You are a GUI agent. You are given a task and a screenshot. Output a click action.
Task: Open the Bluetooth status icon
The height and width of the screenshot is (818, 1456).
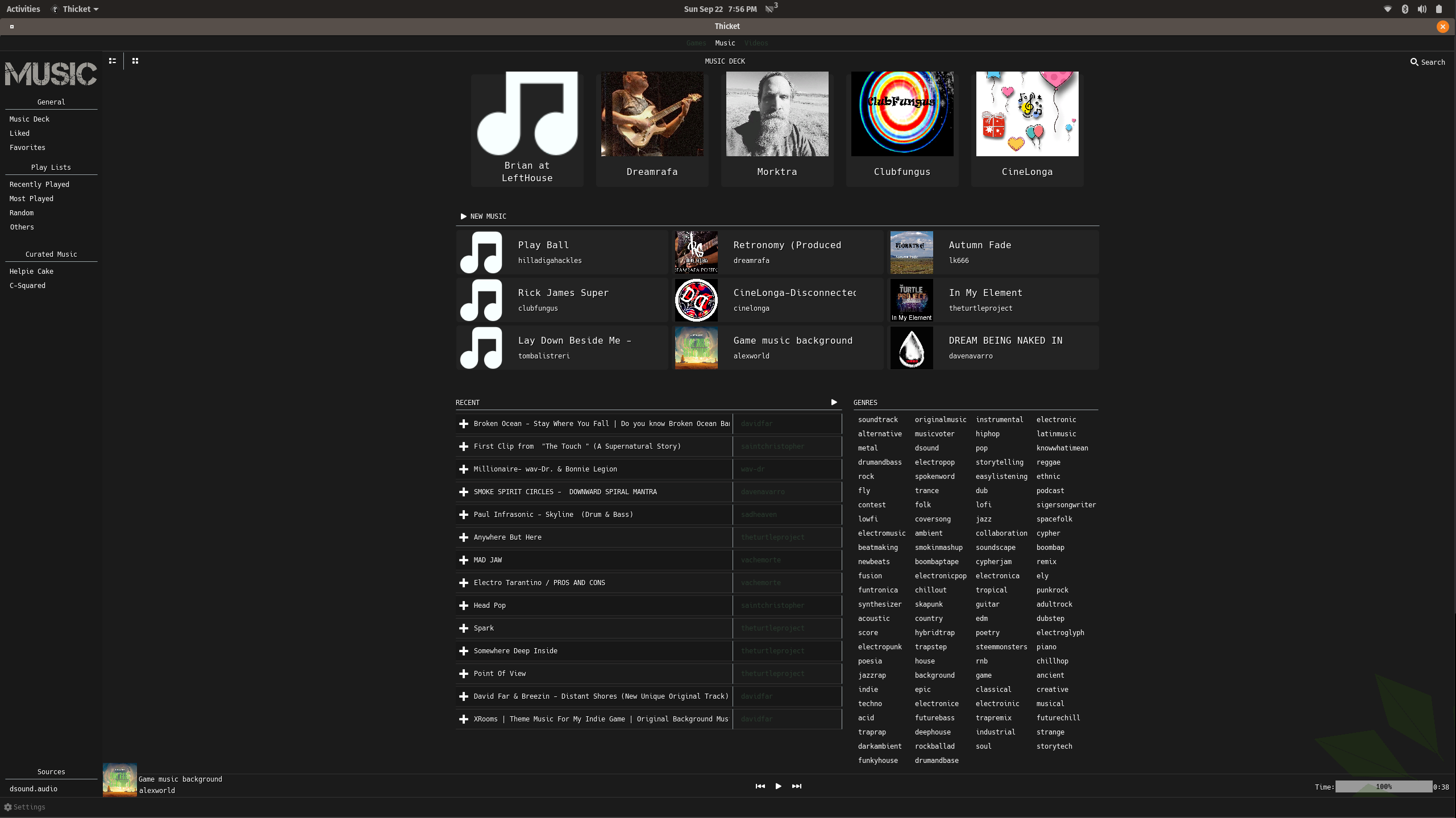1404,9
